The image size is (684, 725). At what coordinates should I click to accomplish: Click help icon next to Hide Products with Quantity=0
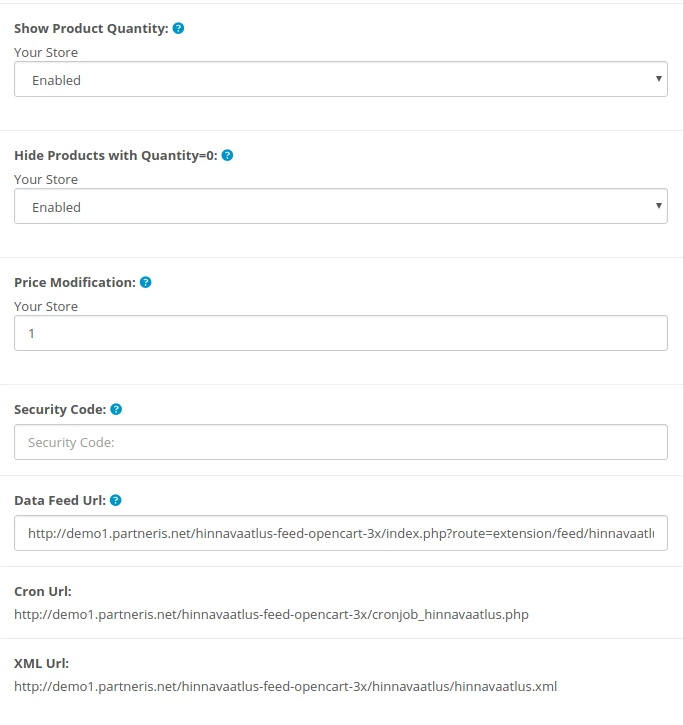tap(227, 156)
